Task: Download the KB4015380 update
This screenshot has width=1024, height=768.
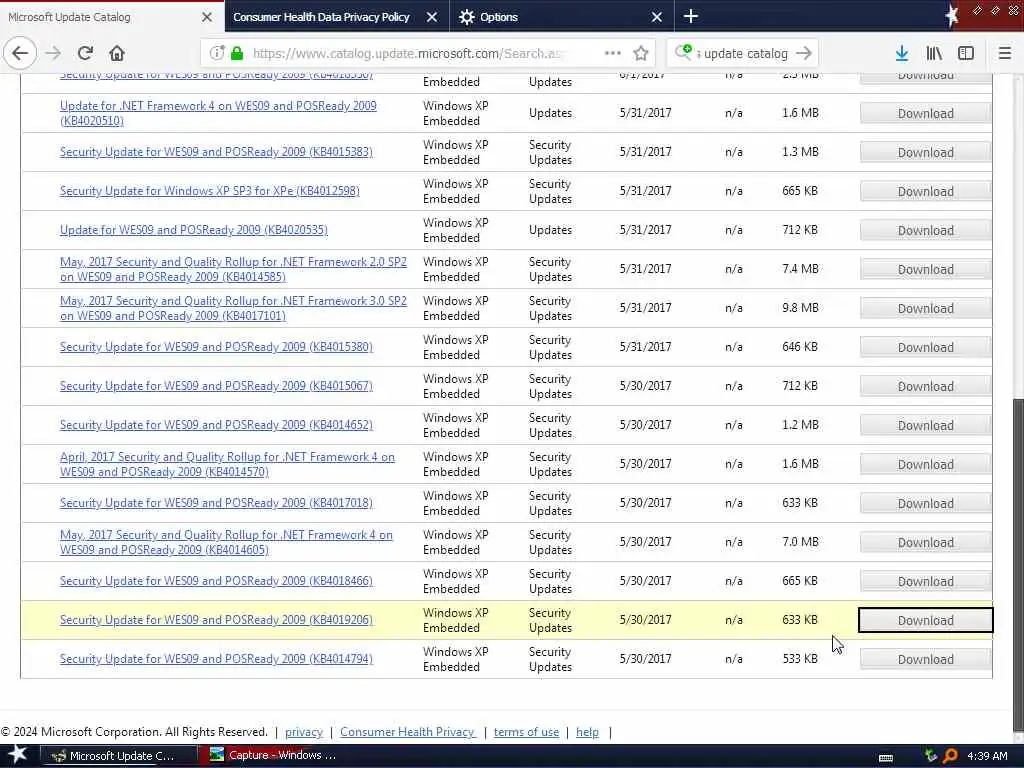Action: click(x=925, y=347)
